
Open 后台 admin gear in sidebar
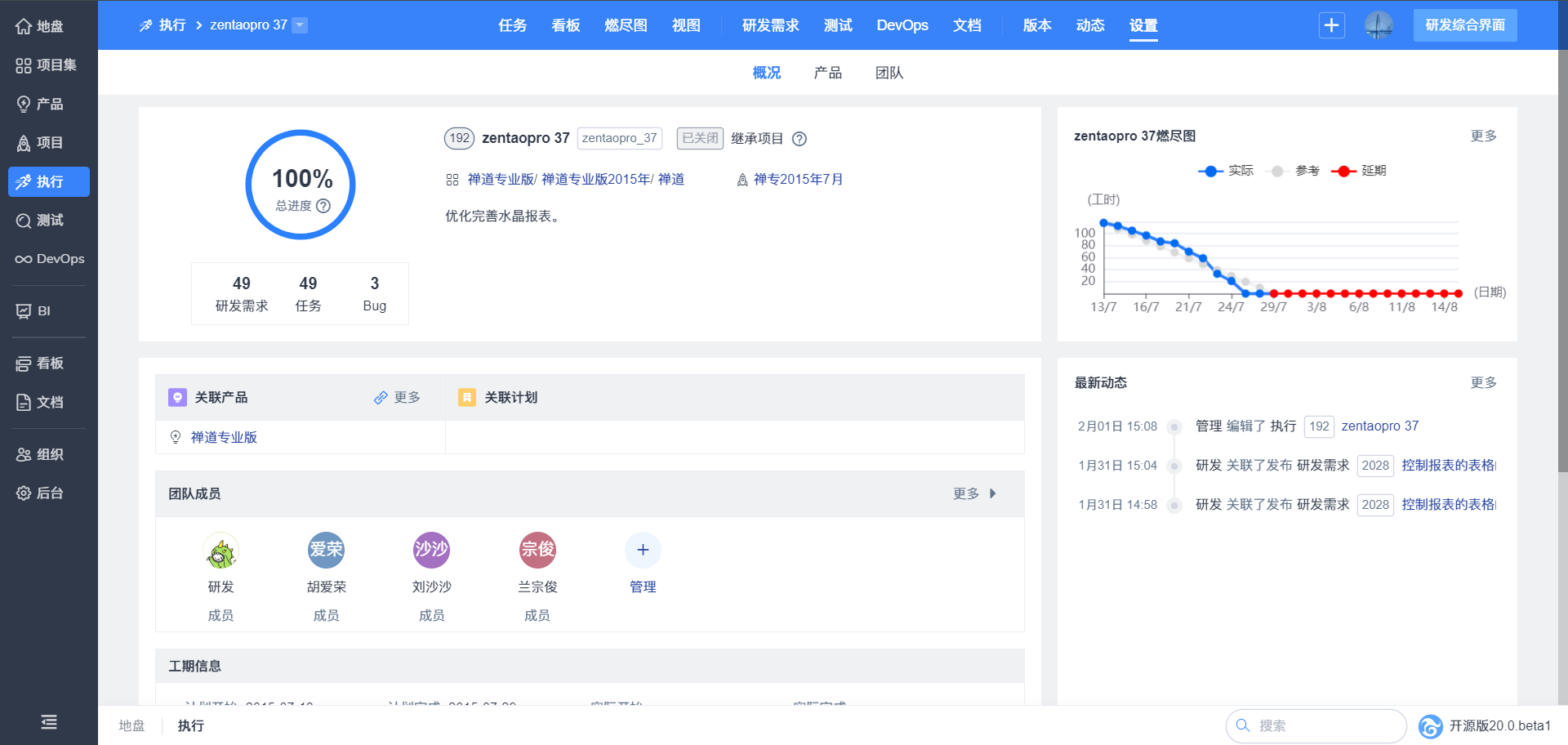coord(24,493)
